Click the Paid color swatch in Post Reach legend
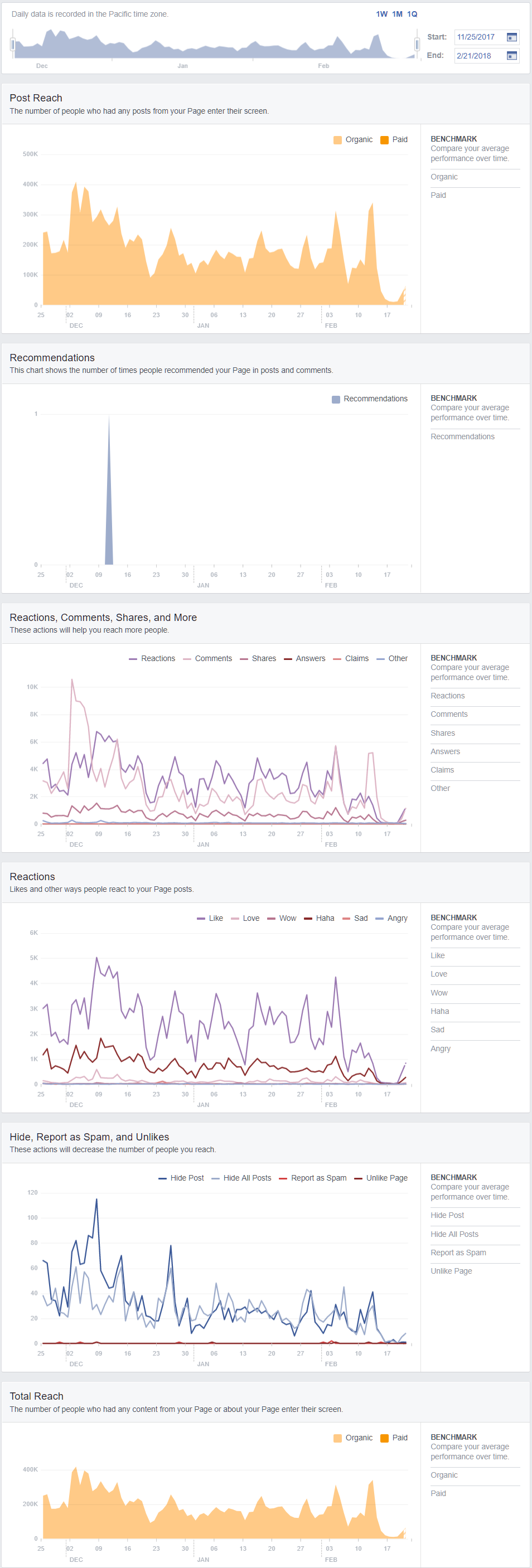 (x=384, y=140)
